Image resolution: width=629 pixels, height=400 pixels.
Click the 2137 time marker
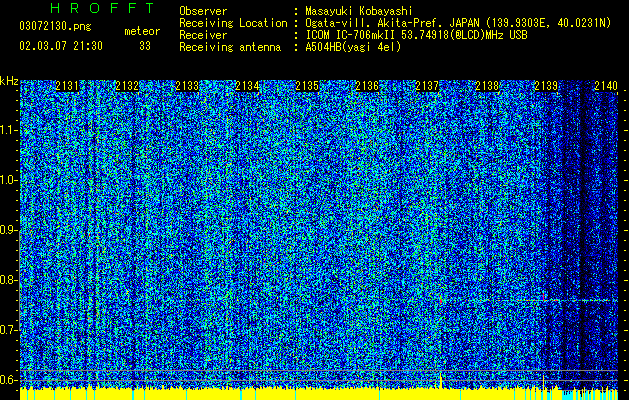(x=427, y=86)
